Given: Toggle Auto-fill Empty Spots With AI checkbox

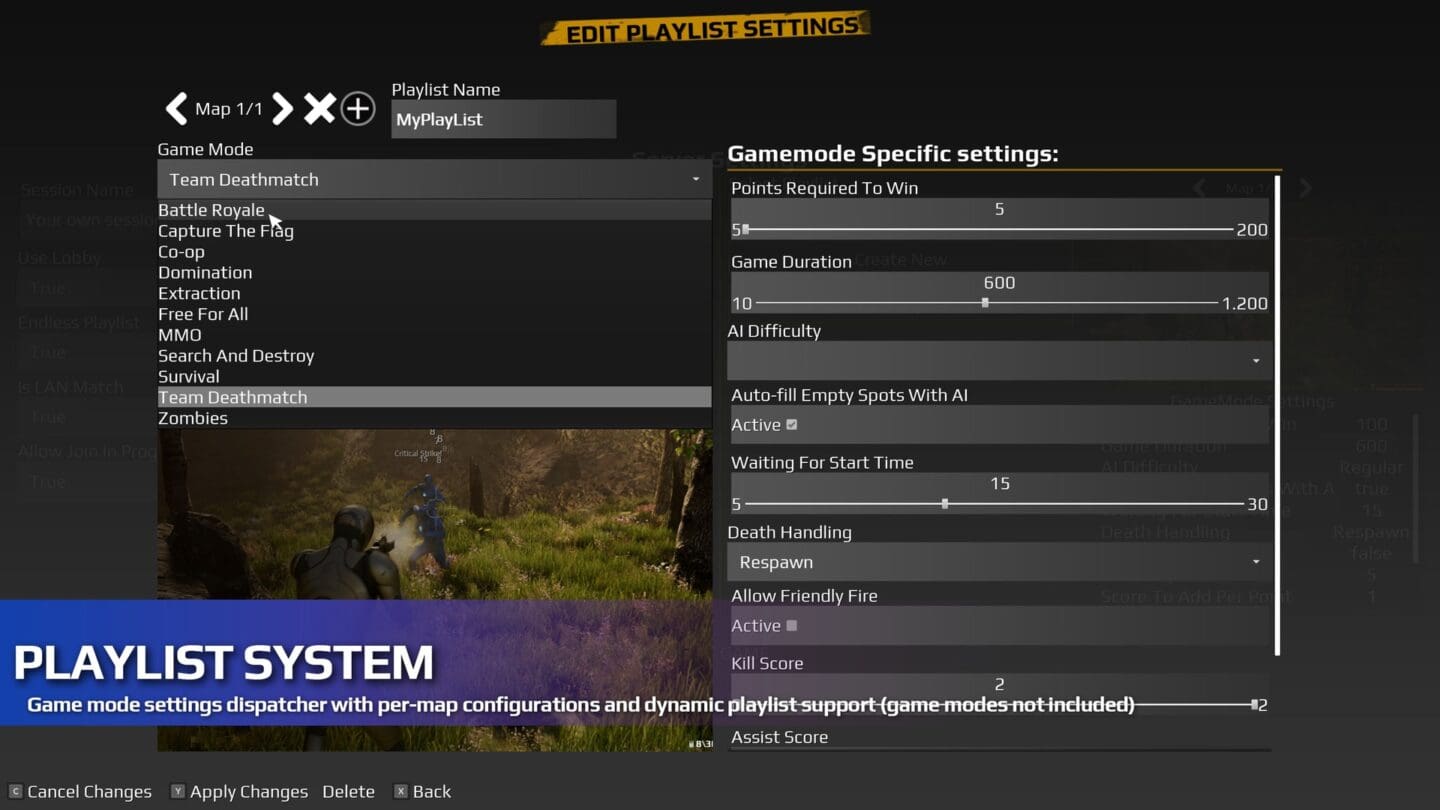Looking at the screenshot, I should (792, 425).
